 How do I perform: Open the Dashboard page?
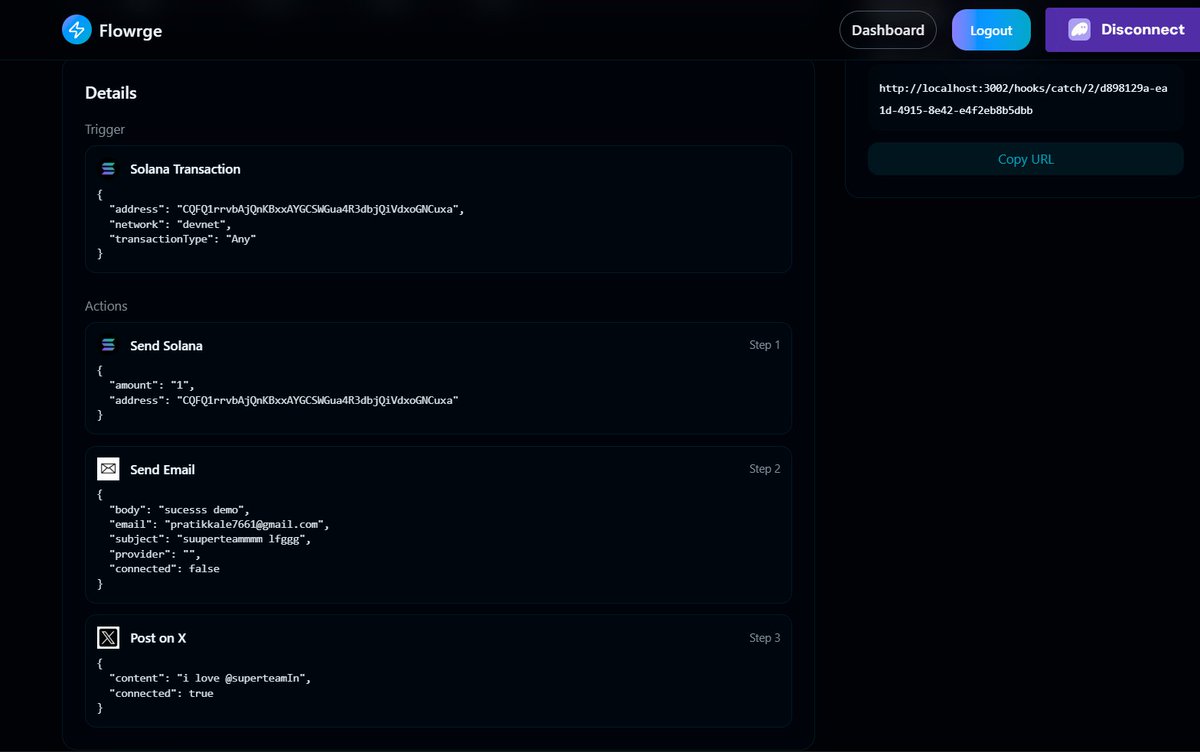pyautogui.click(x=888, y=30)
